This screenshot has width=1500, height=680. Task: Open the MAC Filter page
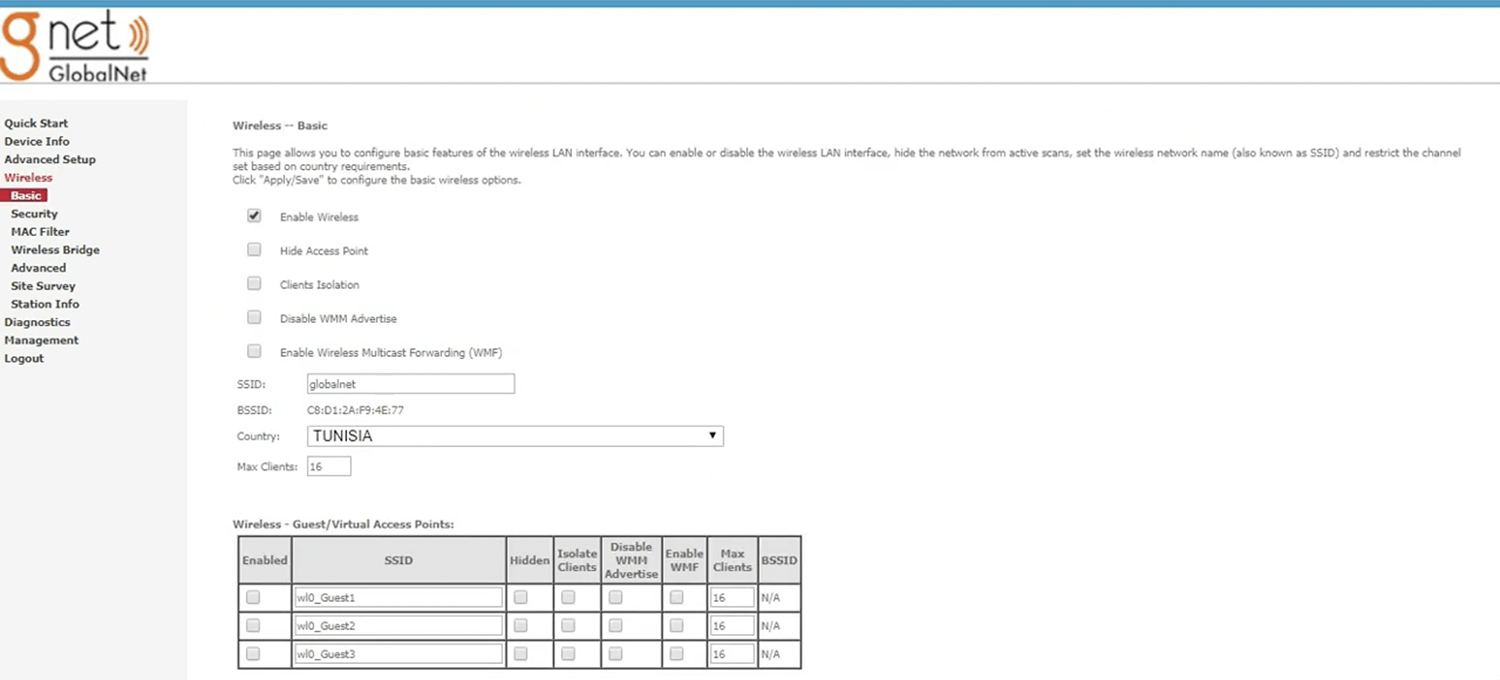point(40,231)
